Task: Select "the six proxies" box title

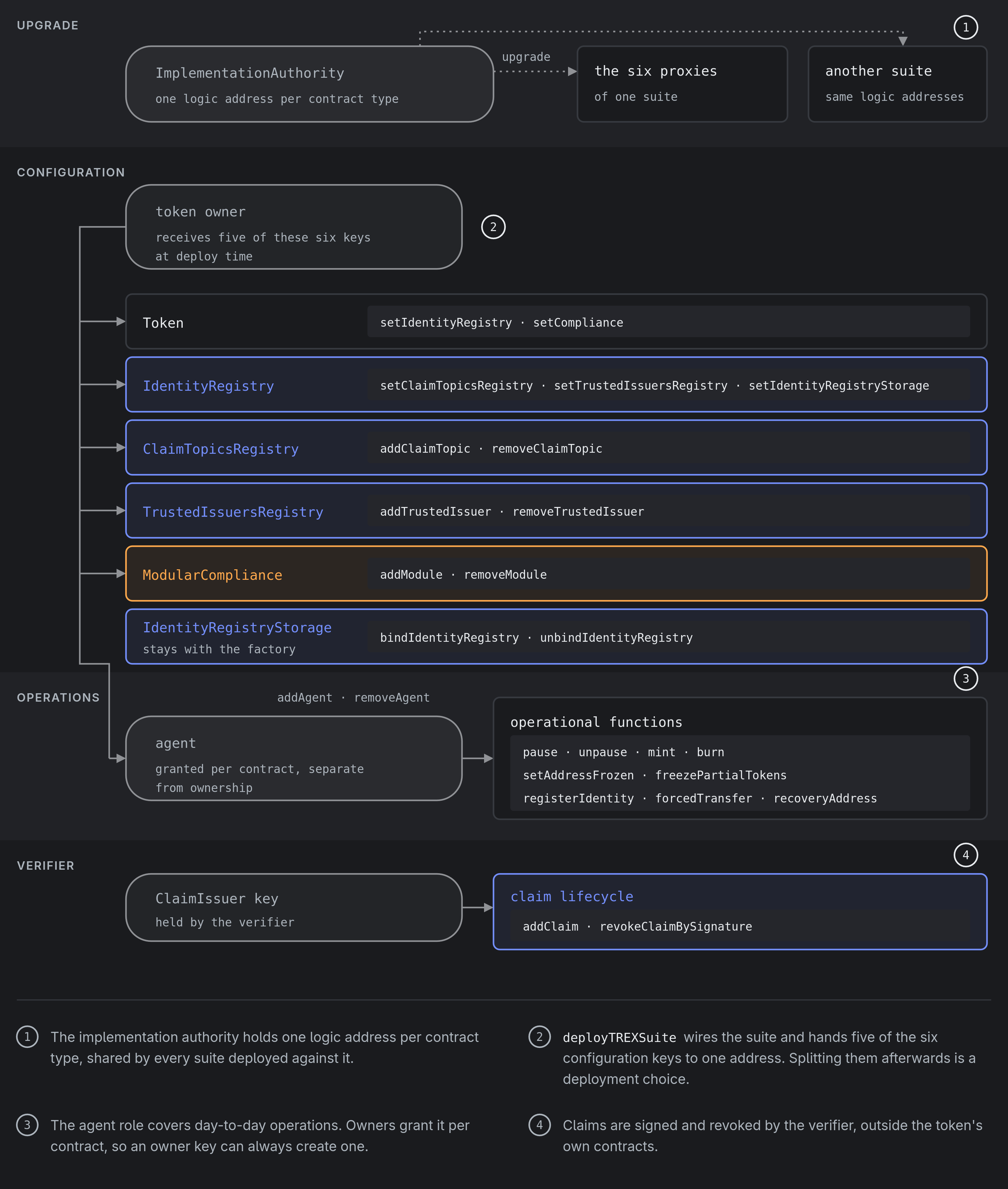Action: 656,71
